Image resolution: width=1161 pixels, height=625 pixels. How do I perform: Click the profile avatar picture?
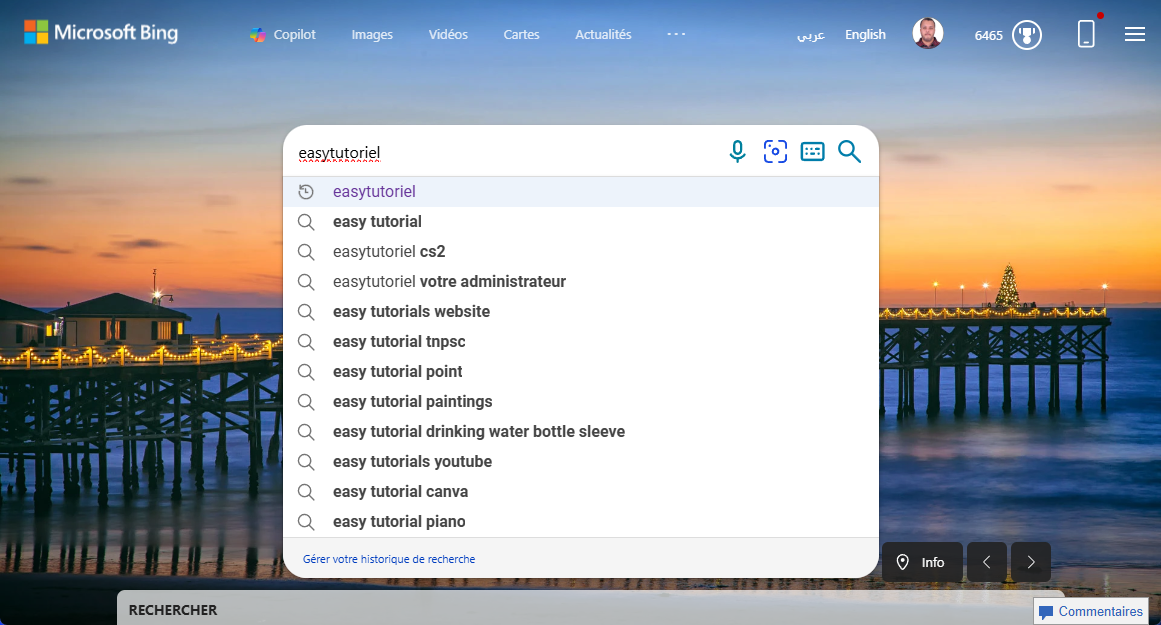point(928,32)
